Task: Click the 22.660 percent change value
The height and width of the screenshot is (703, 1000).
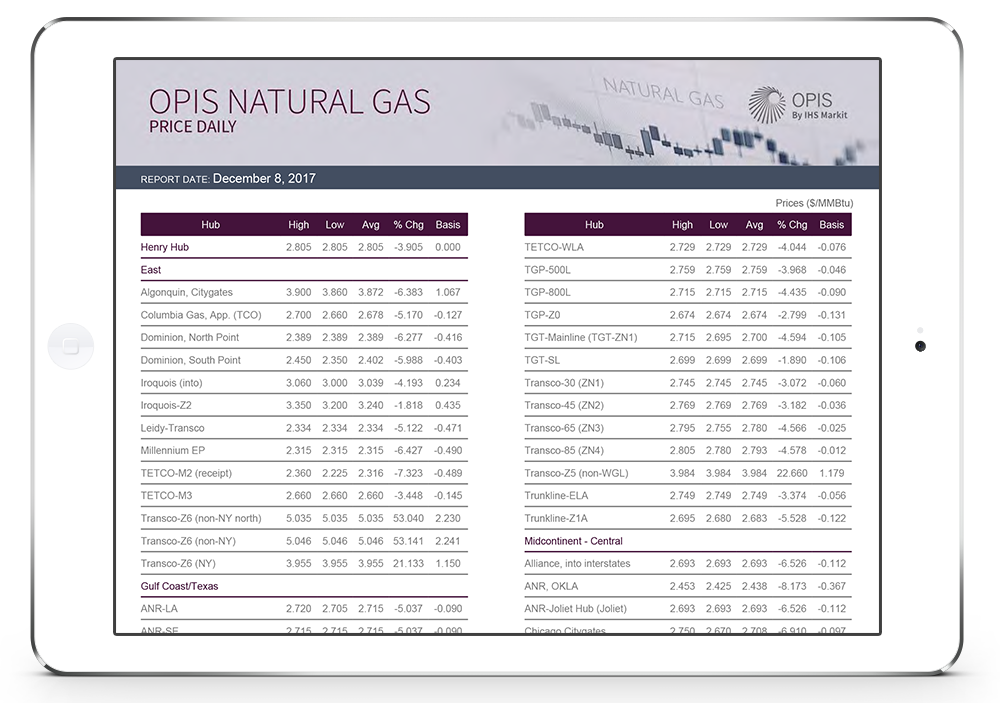Action: click(792, 473)
